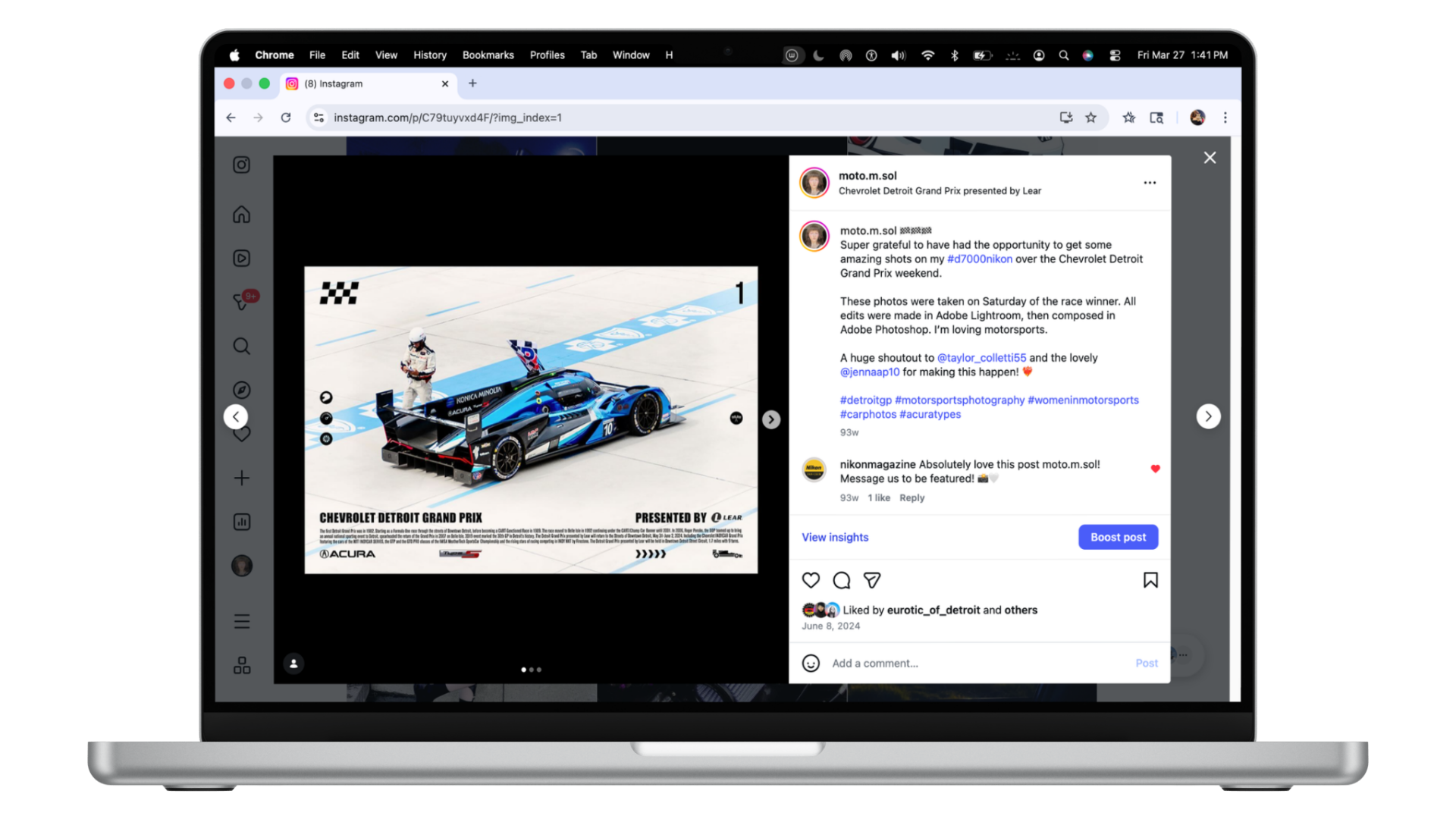Open the Create new post plus icon
1456x819 pixels.
(241, 478)
